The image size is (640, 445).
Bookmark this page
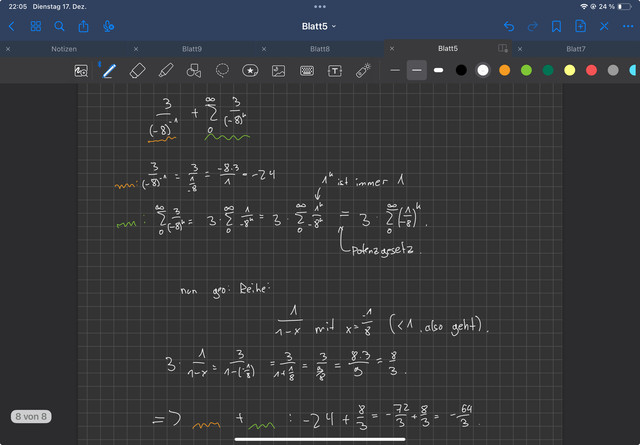[x=556, y=27]
